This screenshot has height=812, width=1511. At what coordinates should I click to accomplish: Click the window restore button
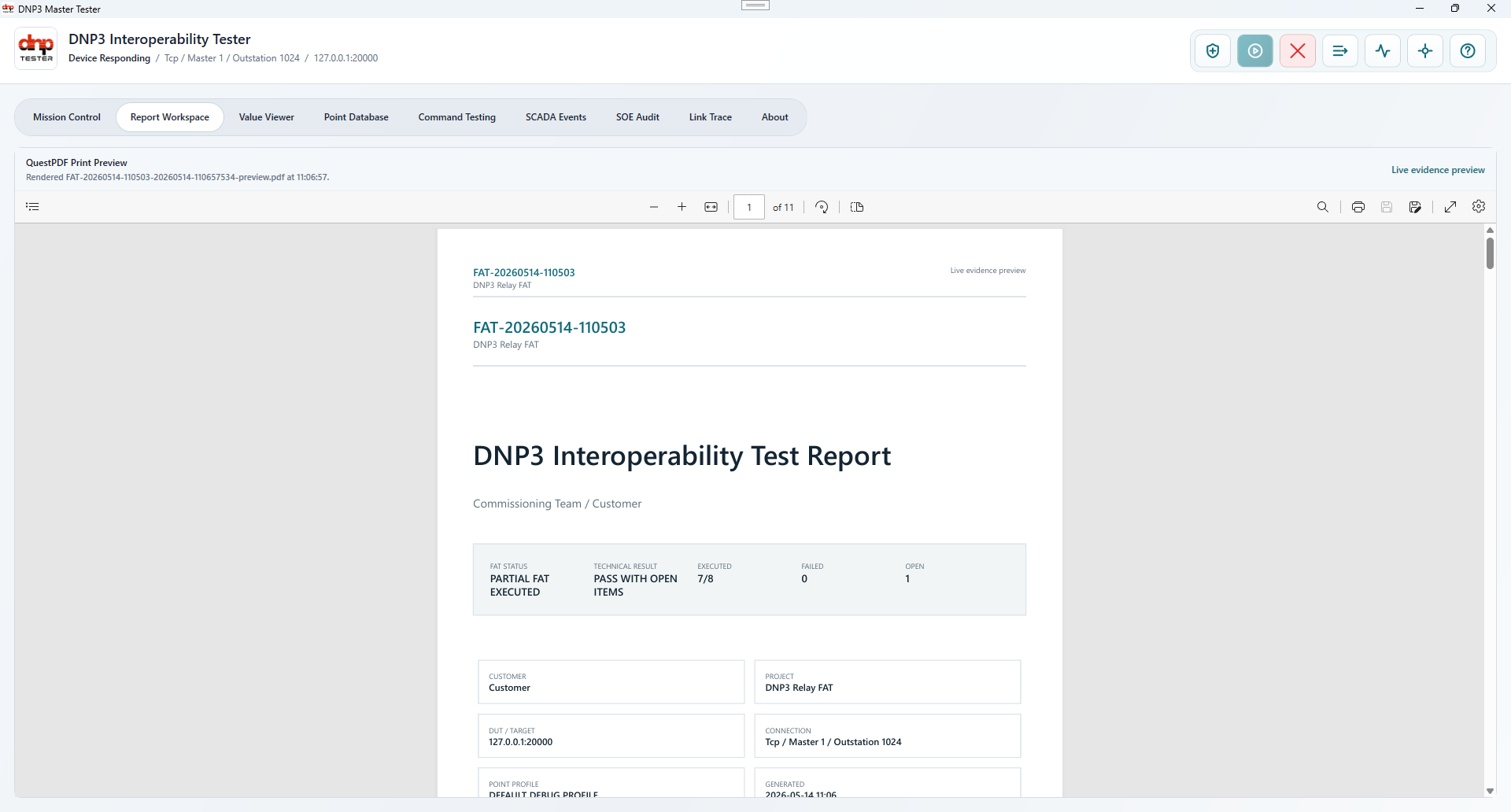pyautogui.click(x=1455, y=9)
